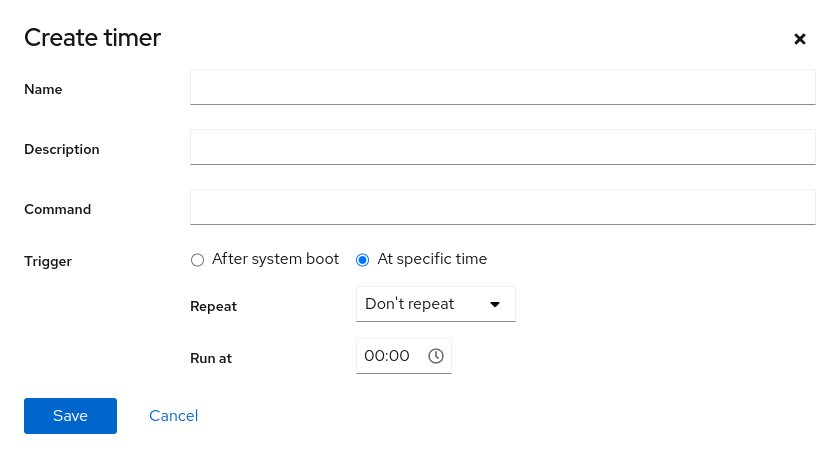Click the 'After system boot' option text
The image size is (837, 453).
pos(276,259)
